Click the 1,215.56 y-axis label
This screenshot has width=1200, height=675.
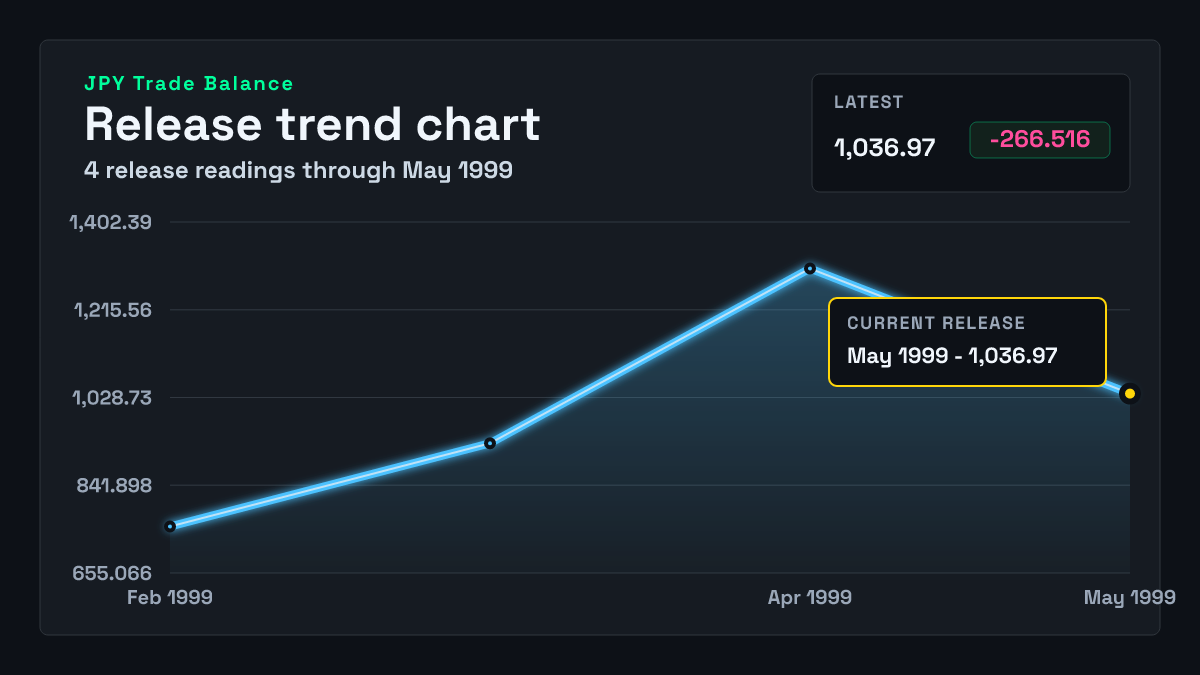point(112,310)
